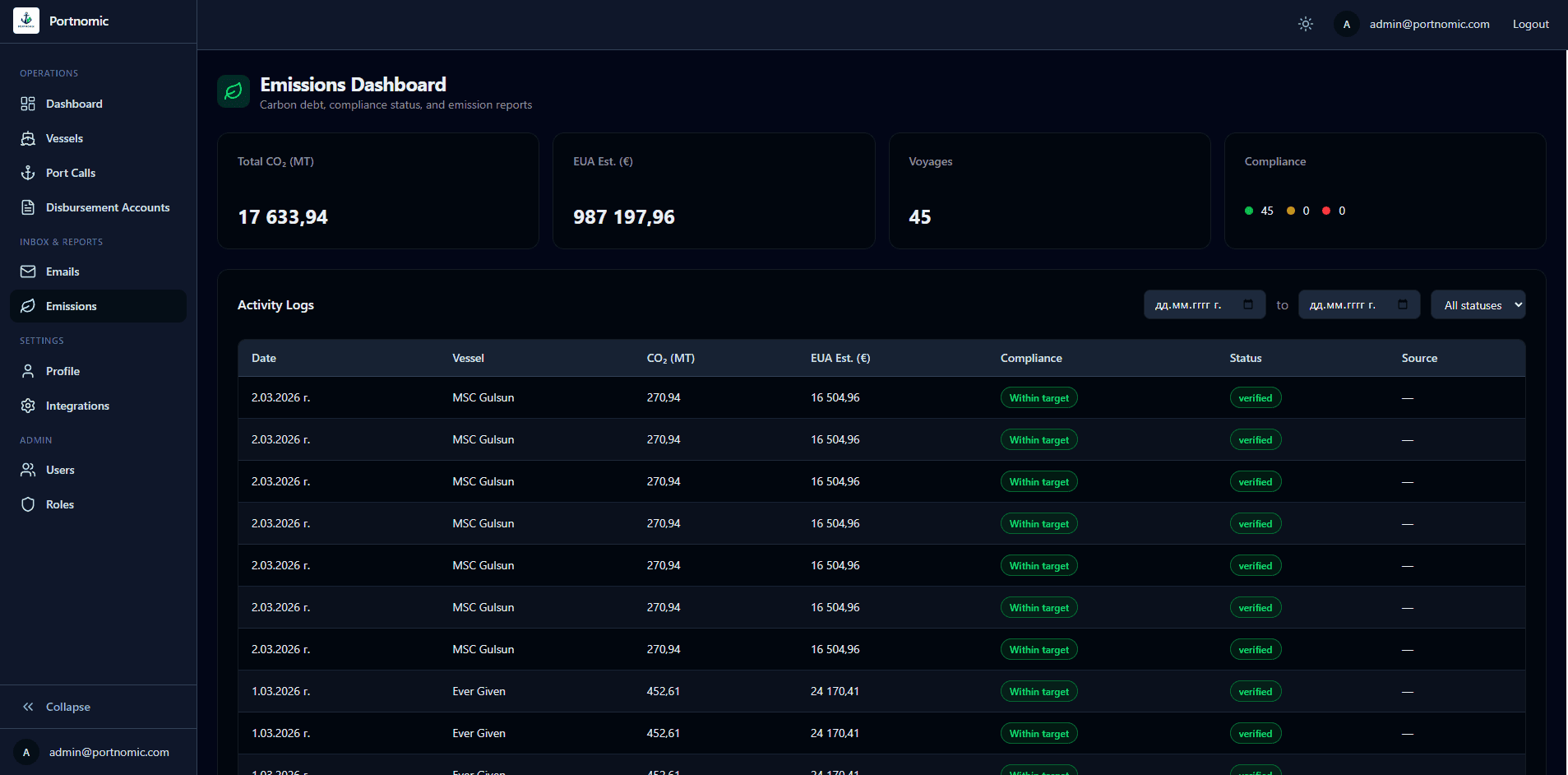Open the Disbursement Accounts document icon
This screenshot has height=775, width=1568.
28,207
